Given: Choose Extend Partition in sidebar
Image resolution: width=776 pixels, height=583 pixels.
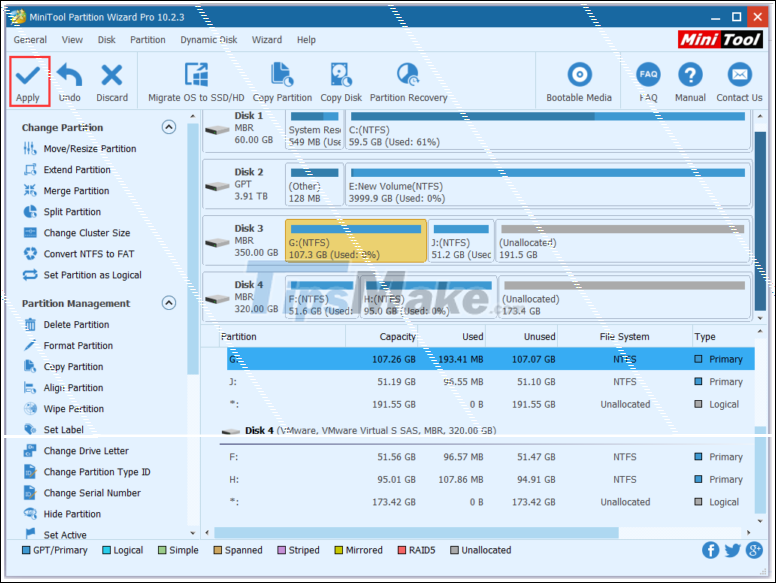Looking at the screenshot, I should [67, 170].
